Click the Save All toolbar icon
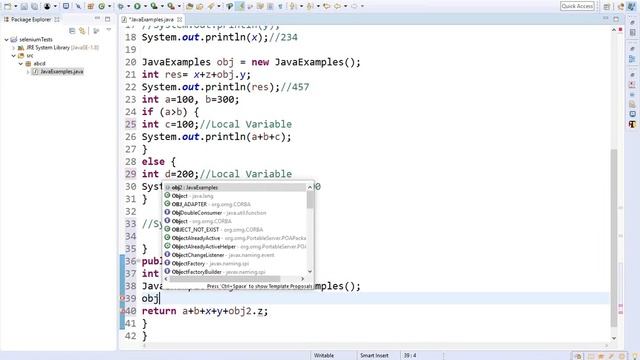The width and height of the screenshot is (640, 360). tap(34, 6)
